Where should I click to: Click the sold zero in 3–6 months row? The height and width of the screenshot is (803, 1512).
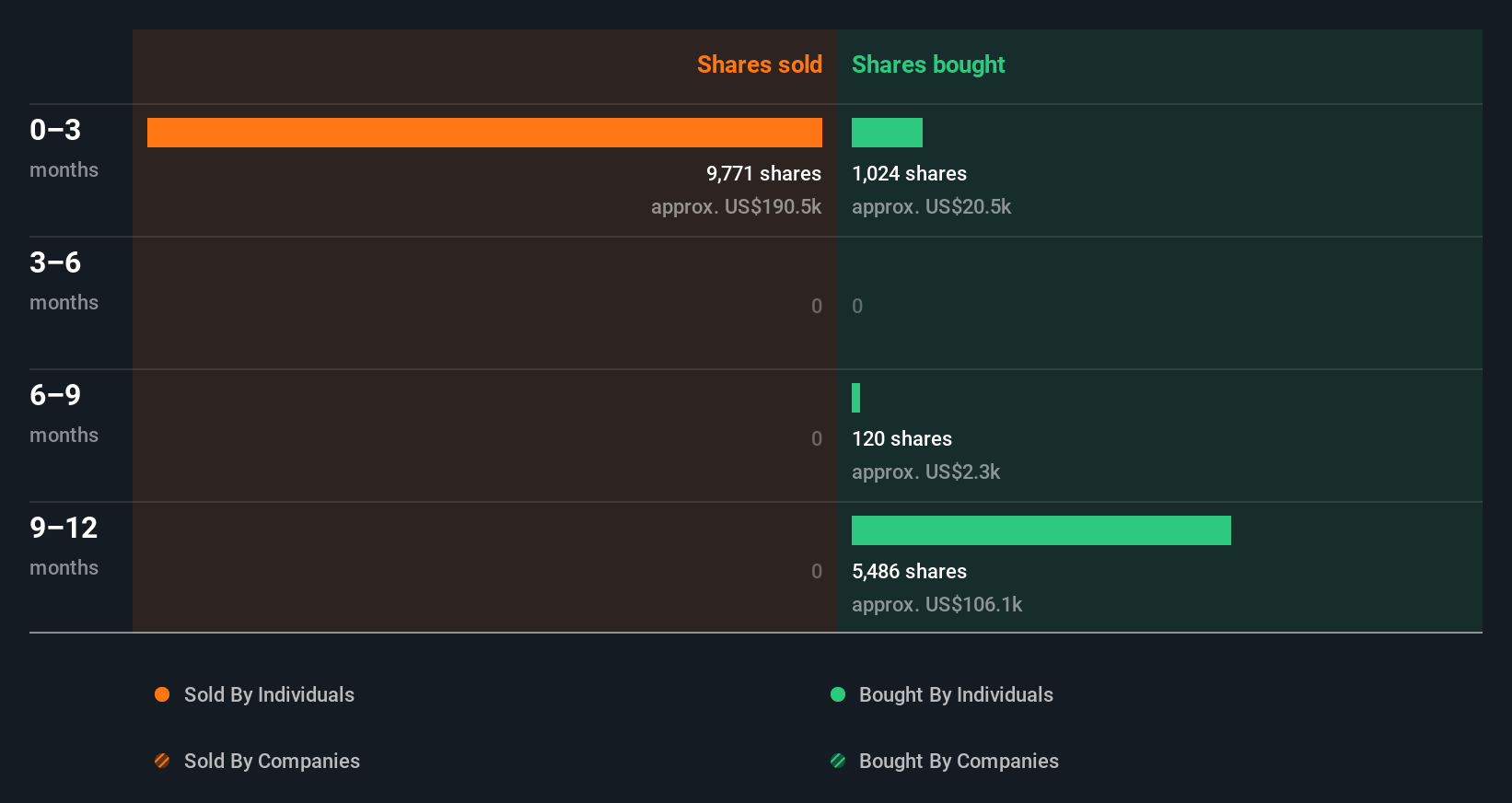[817, 306]
